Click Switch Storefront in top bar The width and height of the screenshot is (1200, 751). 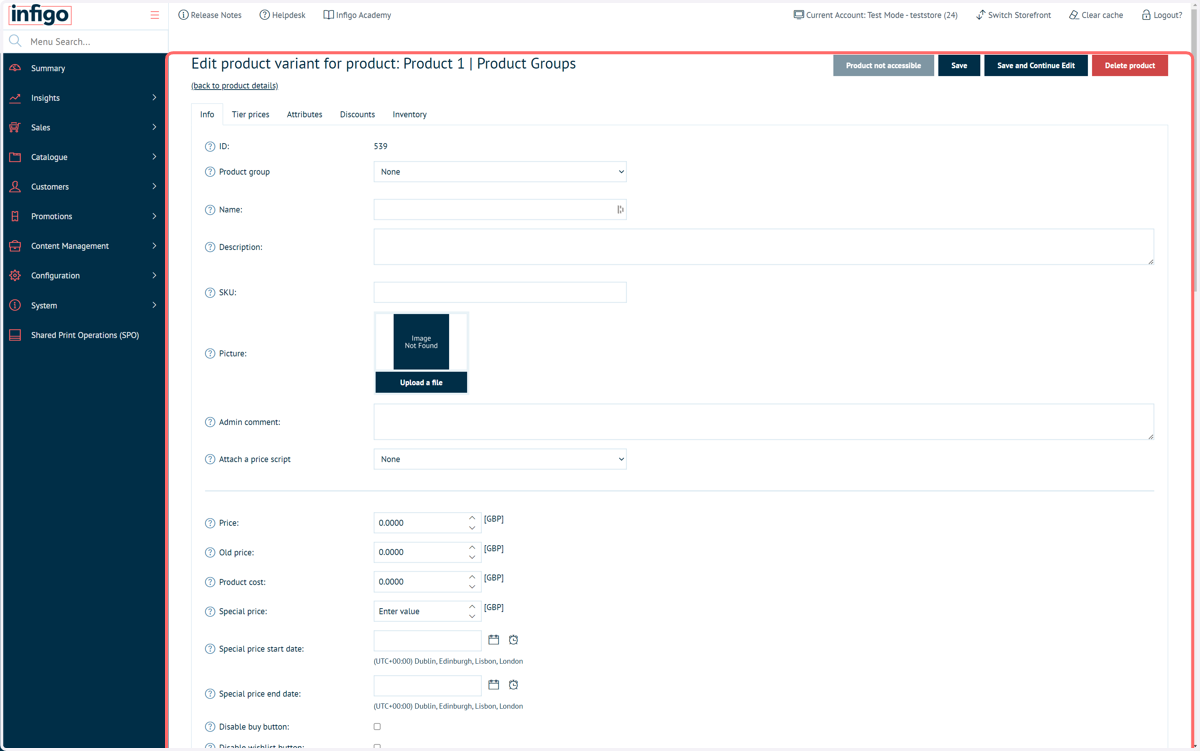point(1013,15)
